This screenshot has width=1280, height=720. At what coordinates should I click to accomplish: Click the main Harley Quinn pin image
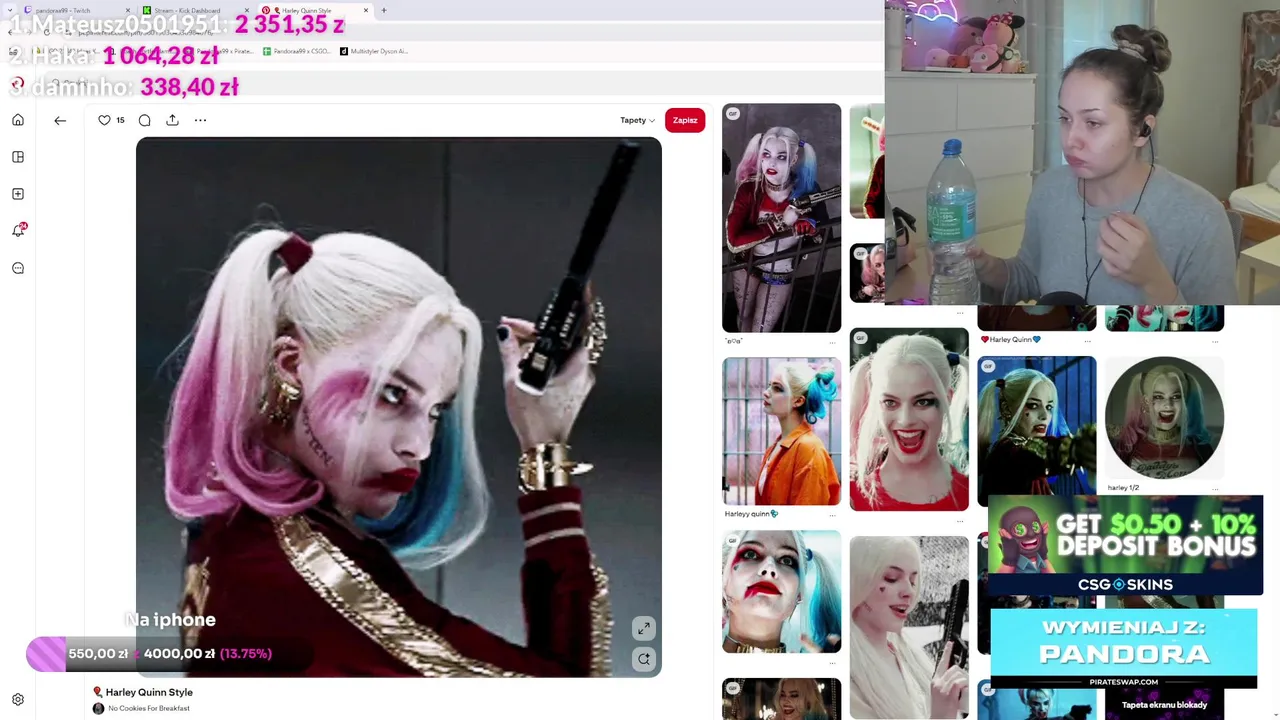point(398,407)
